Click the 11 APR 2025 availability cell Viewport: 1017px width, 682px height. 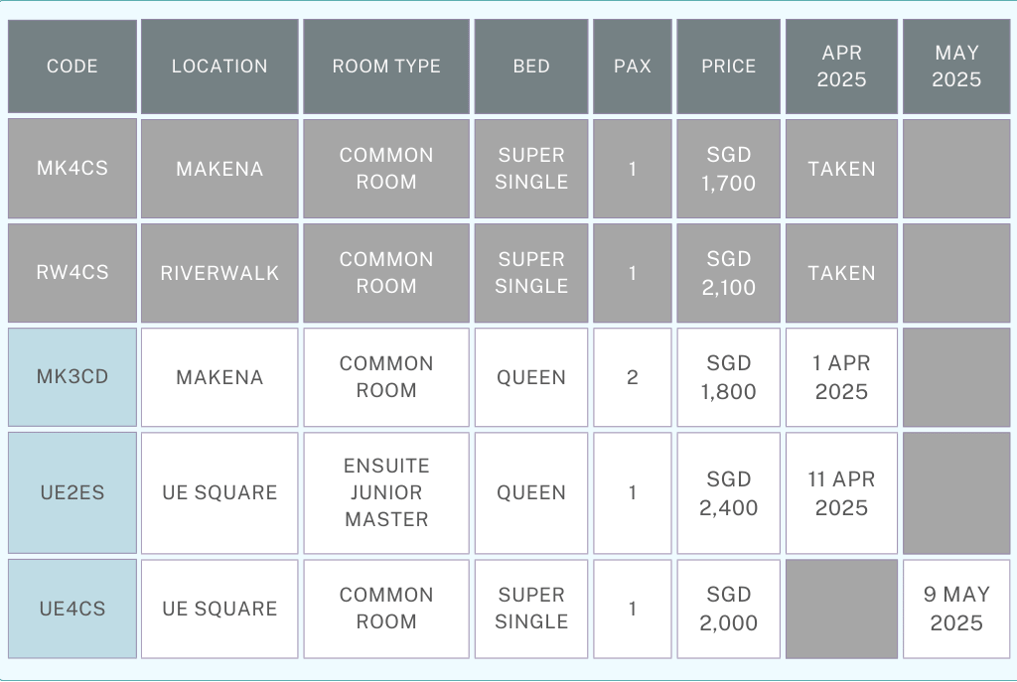point(841,493)
